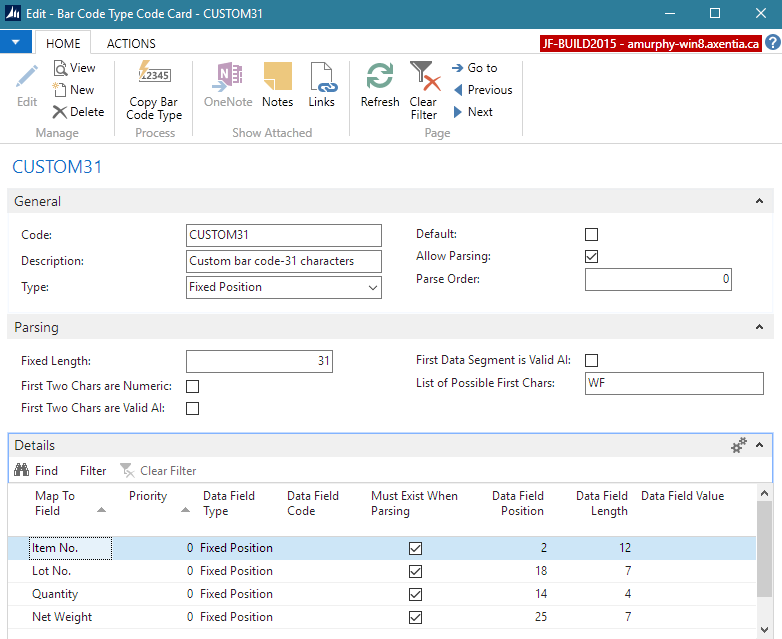This screenshot has height=639, width=782.
Task: Enable the Default checkbox
Action: point(591,234)
